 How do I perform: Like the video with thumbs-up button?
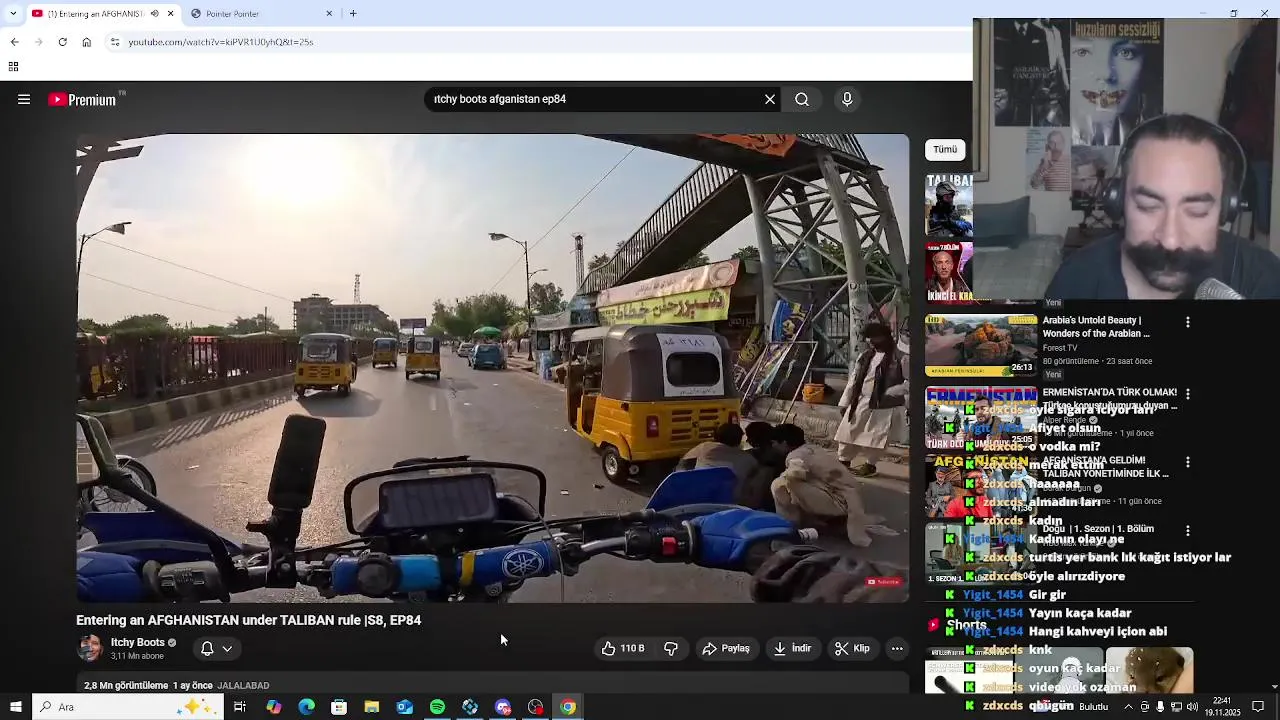tap(623, 648)
